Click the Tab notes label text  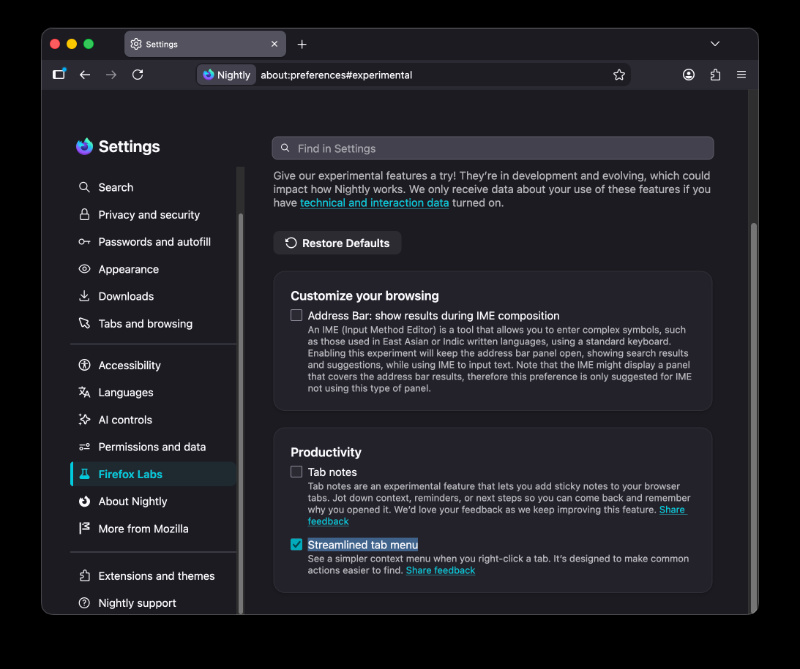(x=332, y=472)
